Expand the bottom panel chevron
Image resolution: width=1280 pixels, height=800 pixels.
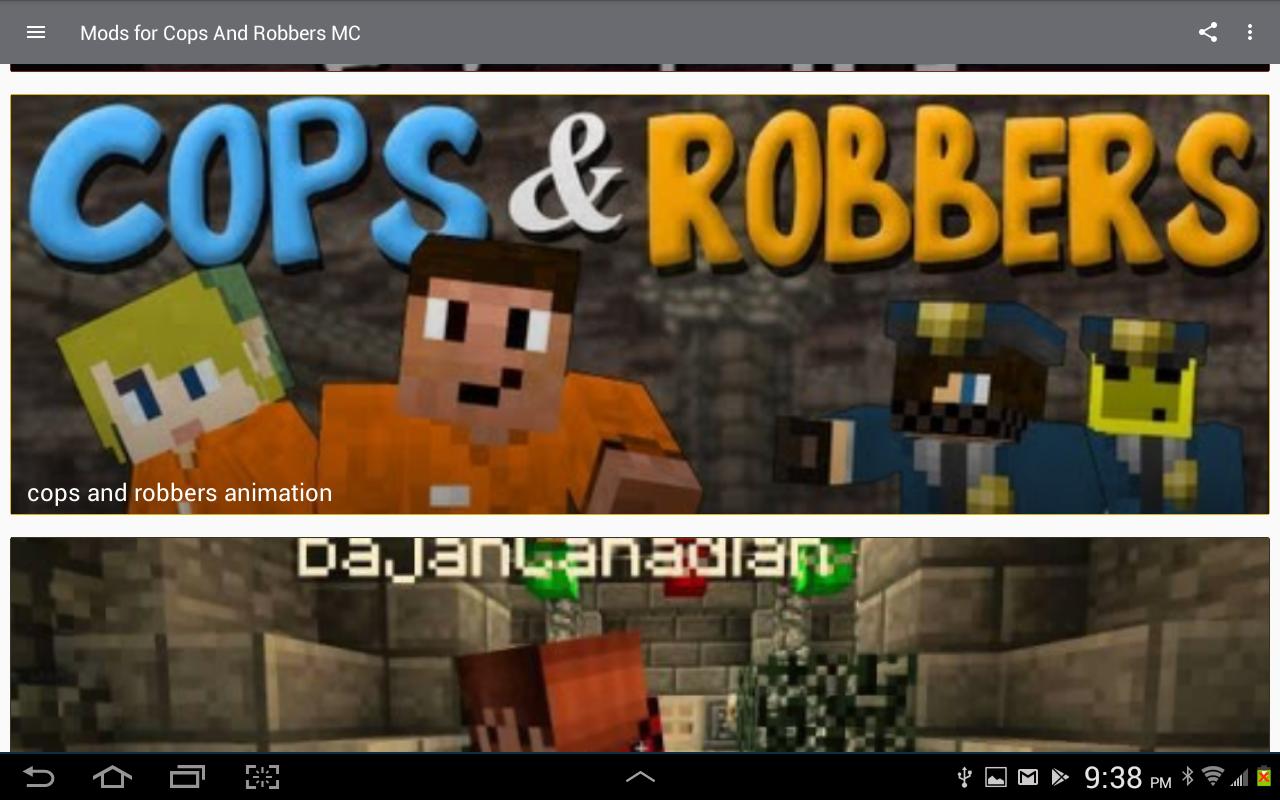(640, 776)
